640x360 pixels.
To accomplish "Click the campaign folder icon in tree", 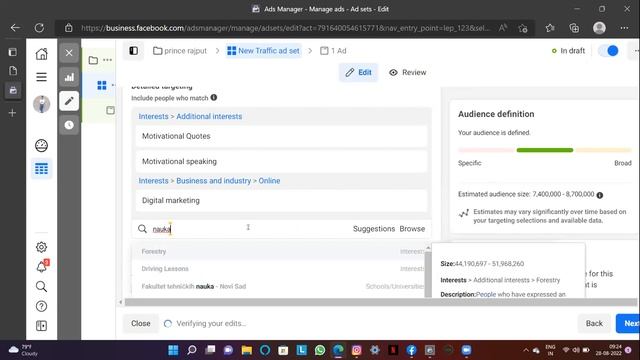I will pos(93,60).
